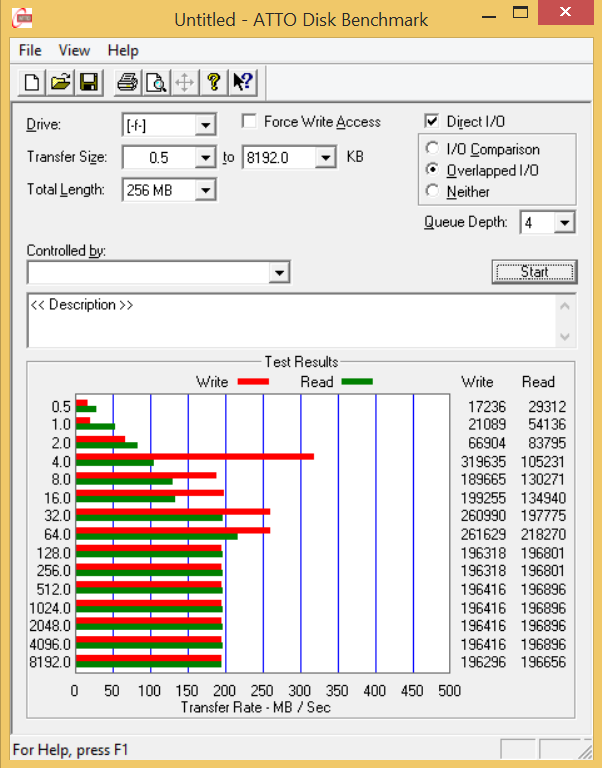Click the Test Results heading
The height and width of the screenshot is (768, 602).
301,361
